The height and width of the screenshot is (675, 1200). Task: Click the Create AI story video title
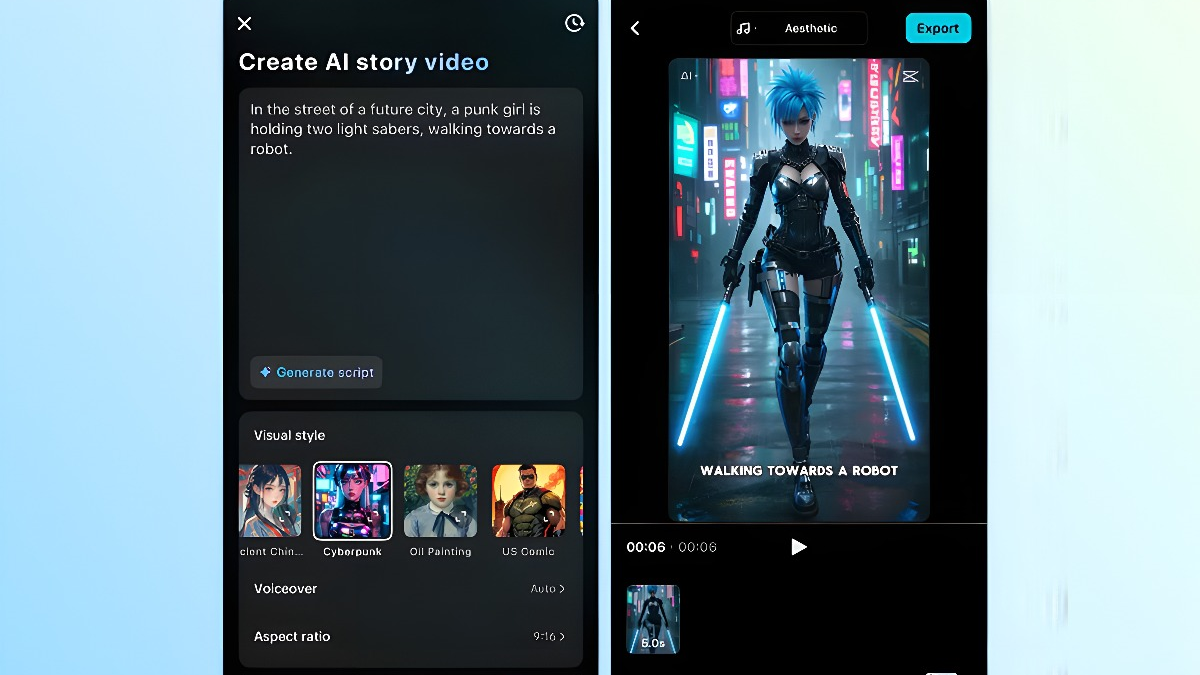point(364,62)
